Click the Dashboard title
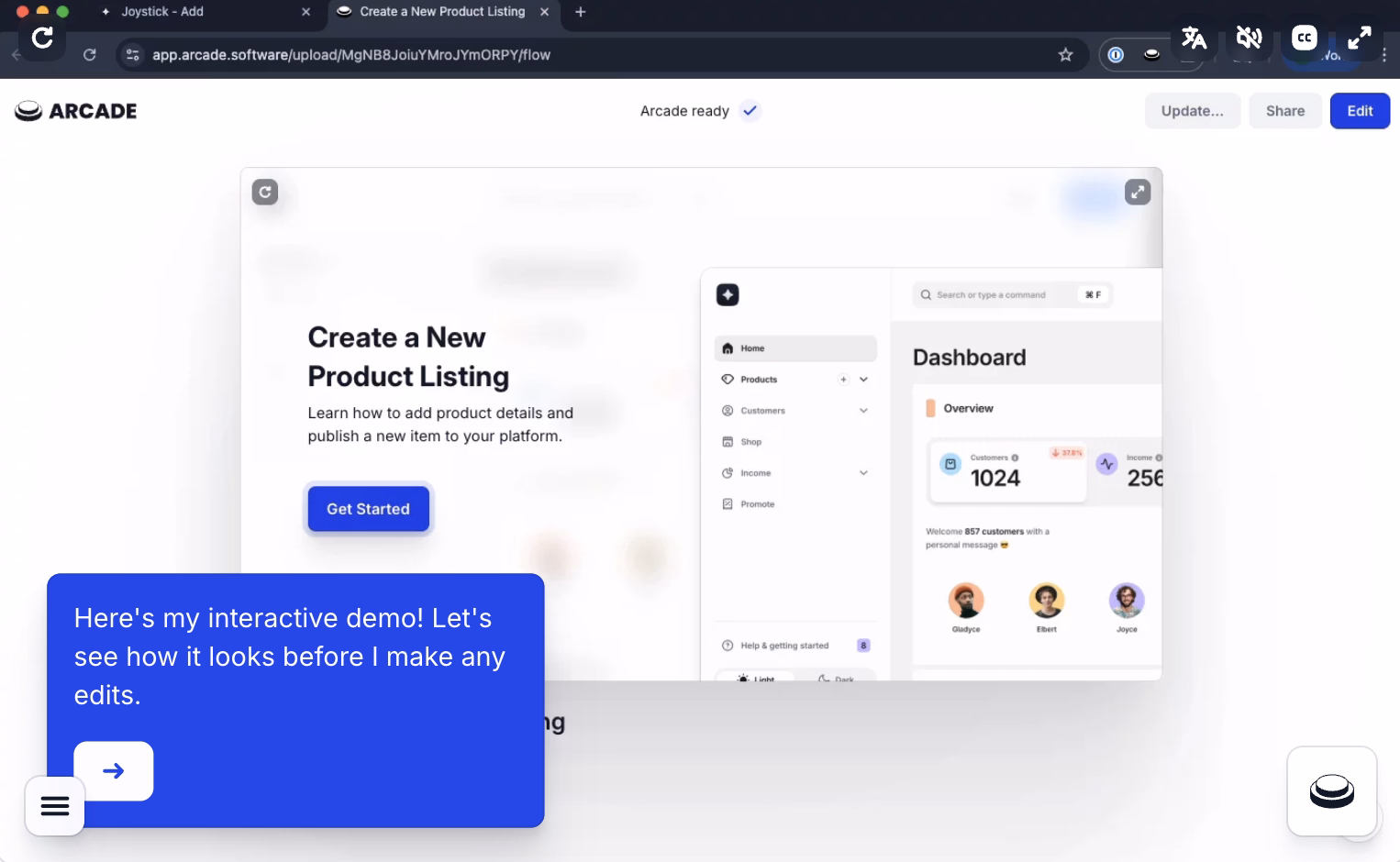The image size is (1400, 862). [970, 358]
